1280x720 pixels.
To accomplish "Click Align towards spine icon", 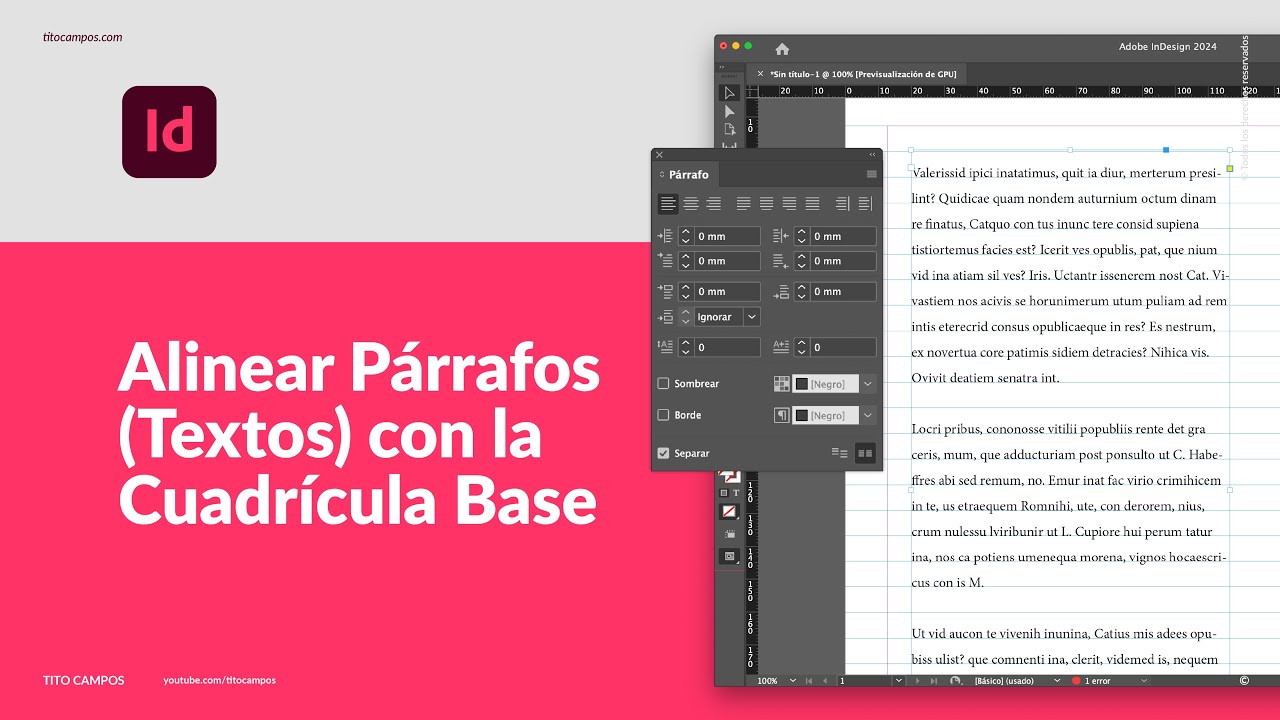I will 842,203.
